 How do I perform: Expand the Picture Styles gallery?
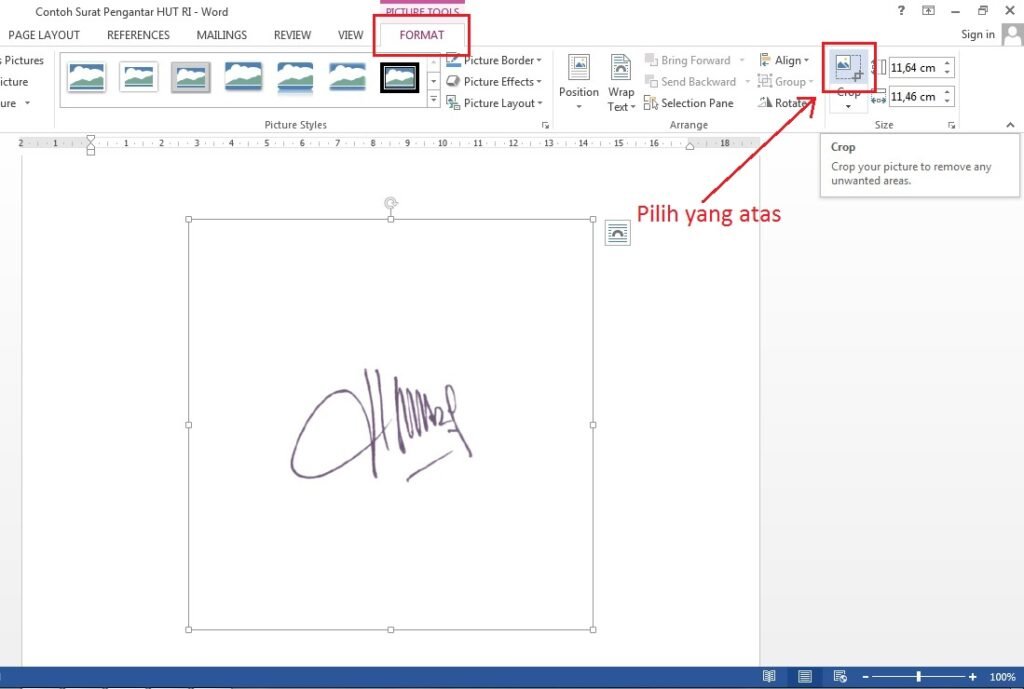(x=434, y=99)
